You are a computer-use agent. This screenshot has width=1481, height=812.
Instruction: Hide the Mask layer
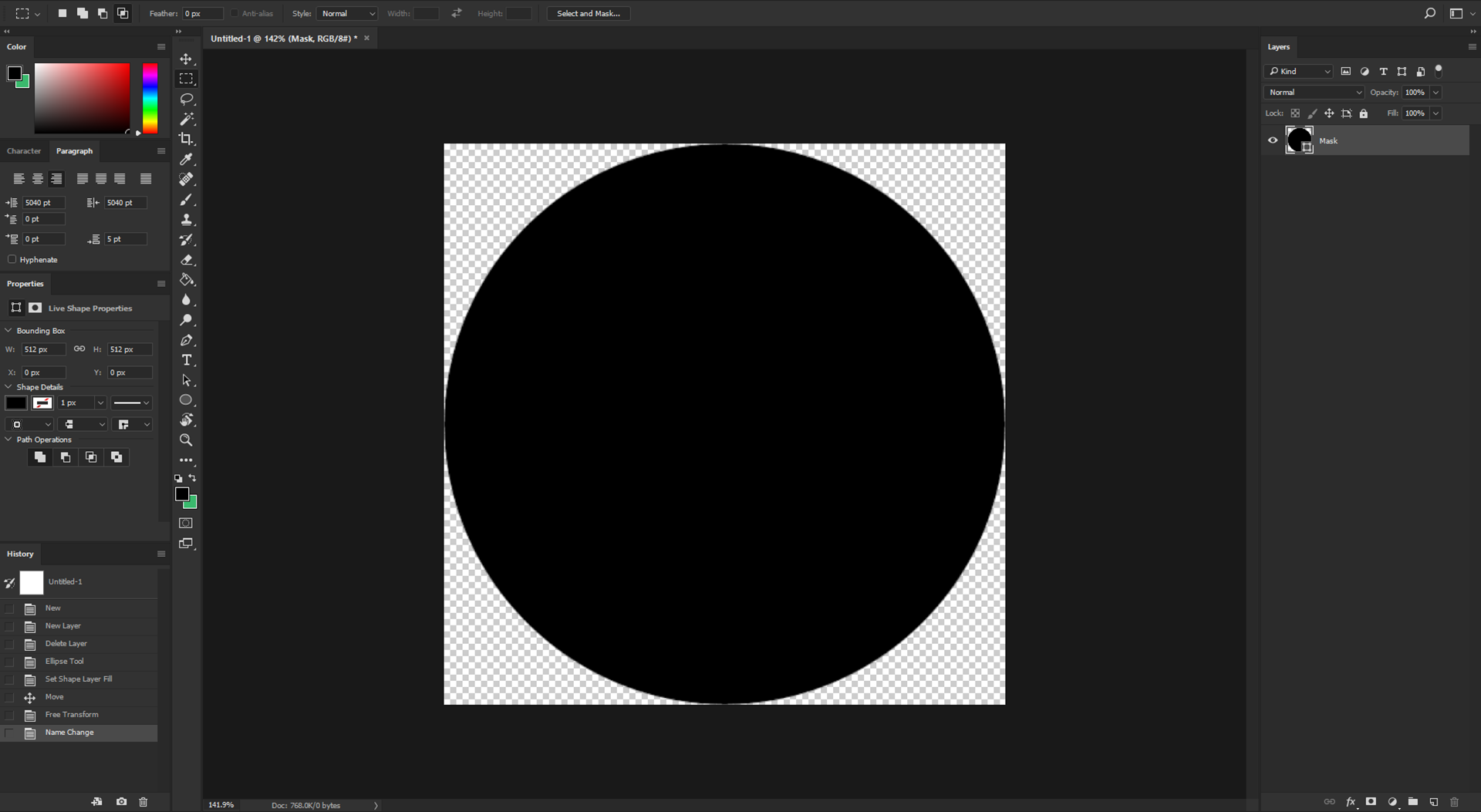1272,140
